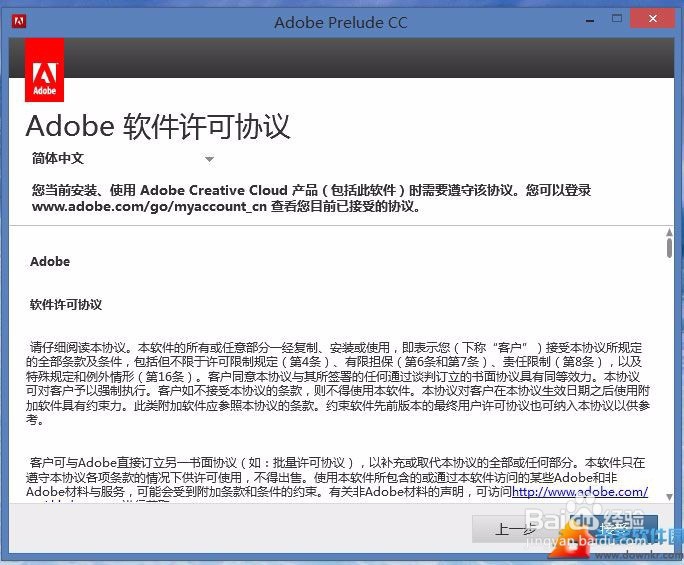Click paragraph starting 请仔细阅读本协议
Screen dimensions: 684x565
(338, 384)
